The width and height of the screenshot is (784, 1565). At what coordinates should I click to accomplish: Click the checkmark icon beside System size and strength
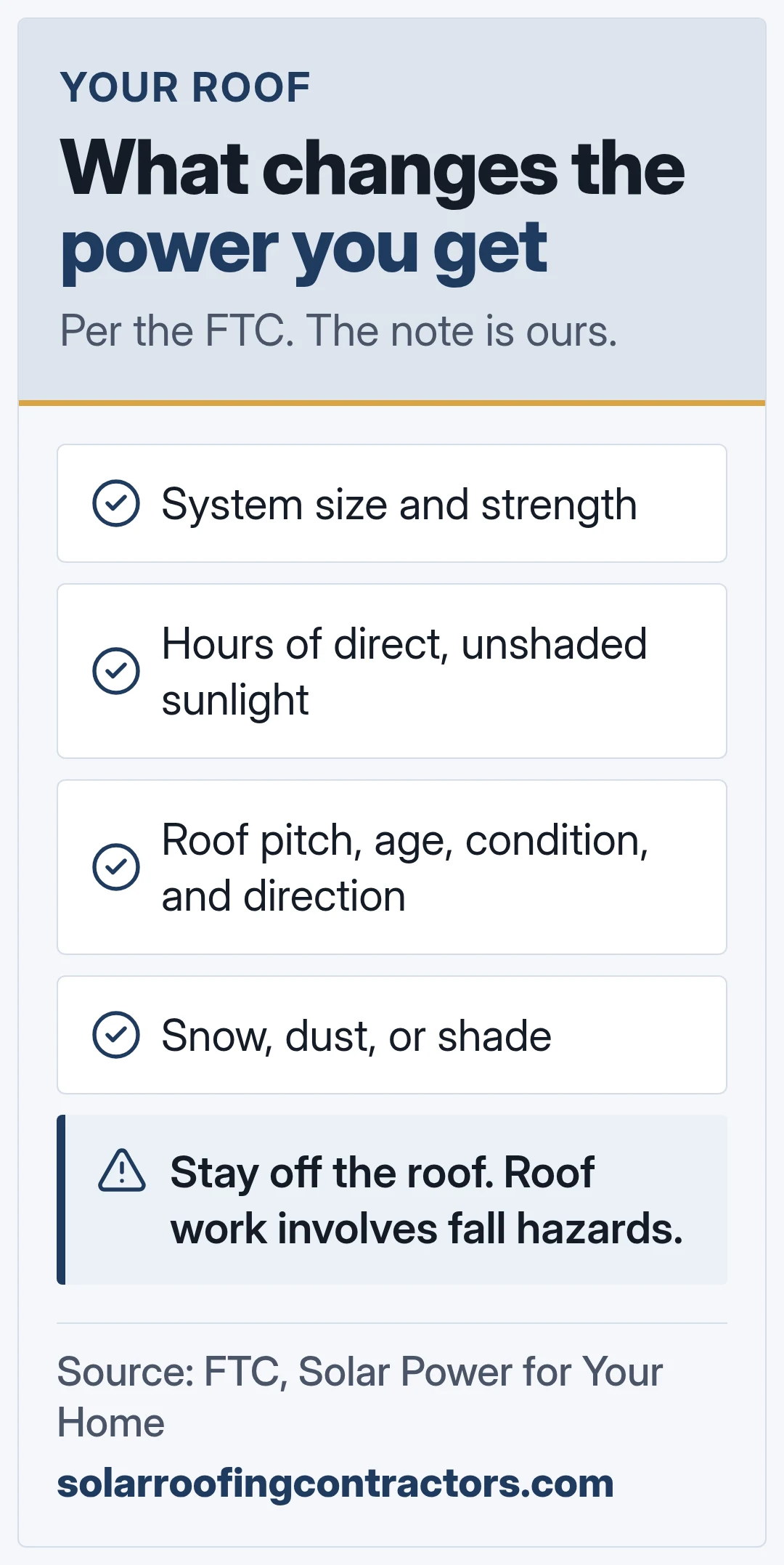coord(116,503)
